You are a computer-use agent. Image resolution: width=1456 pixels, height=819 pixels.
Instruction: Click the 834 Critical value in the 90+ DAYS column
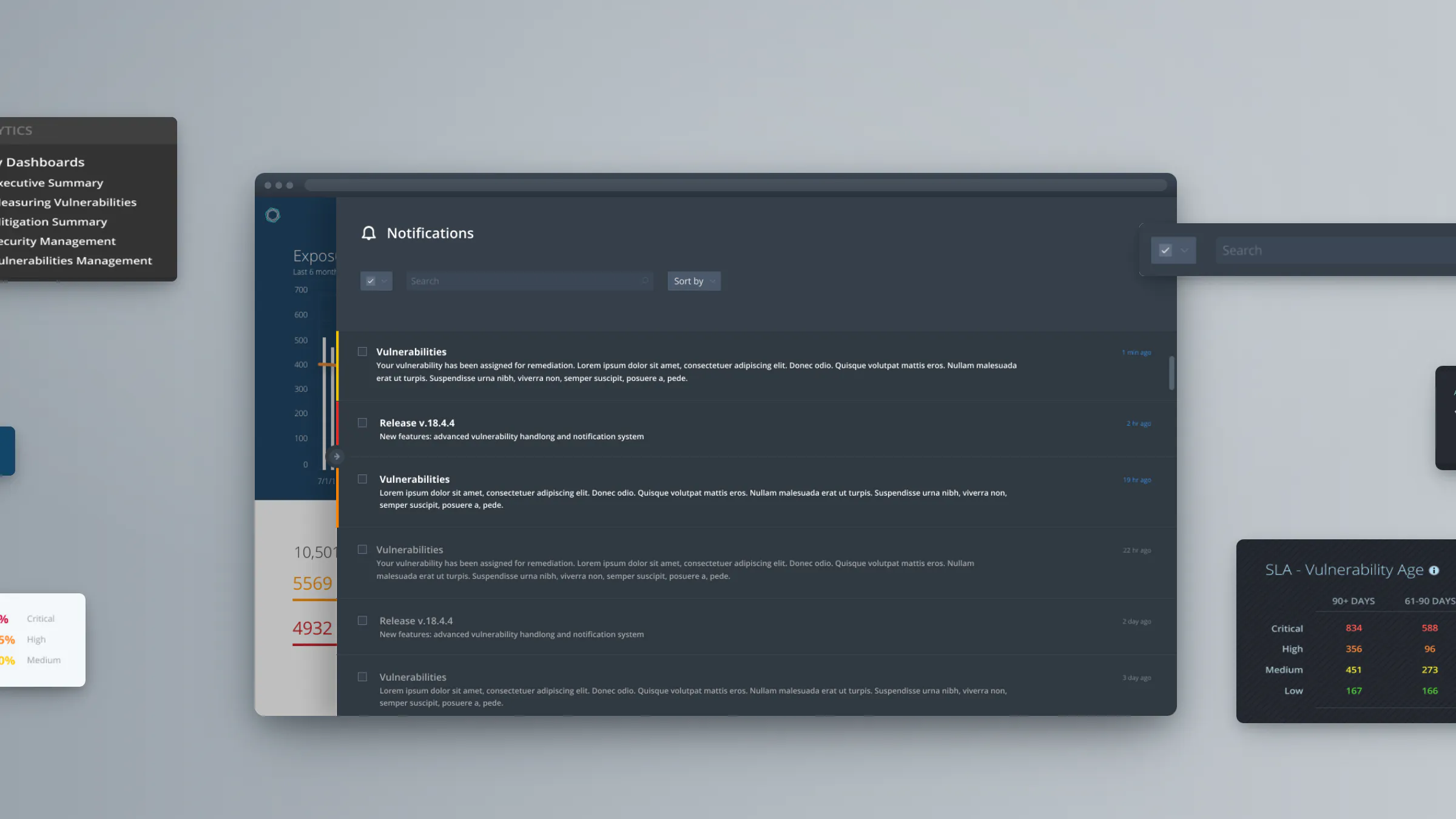(1353, 628)
